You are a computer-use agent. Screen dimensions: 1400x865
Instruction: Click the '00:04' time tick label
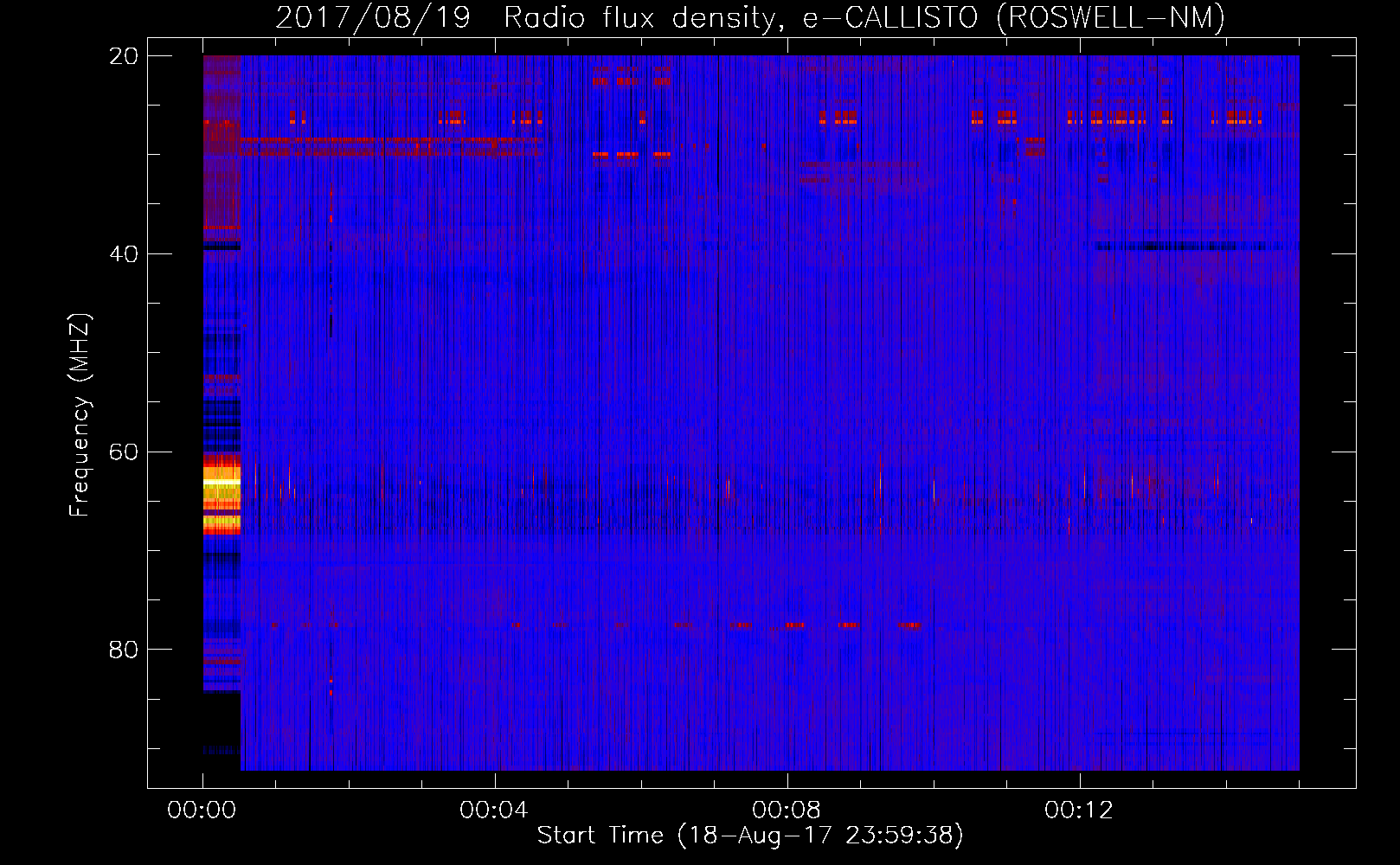coord(494,811)
